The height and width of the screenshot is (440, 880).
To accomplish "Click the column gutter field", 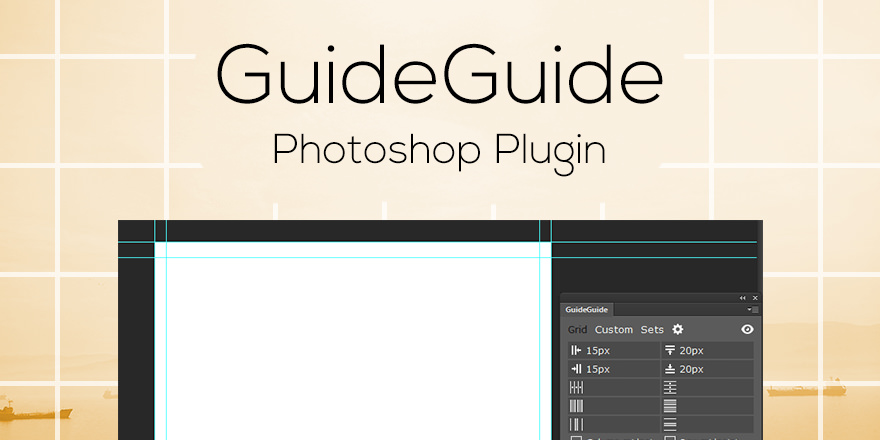I will 614,424.
